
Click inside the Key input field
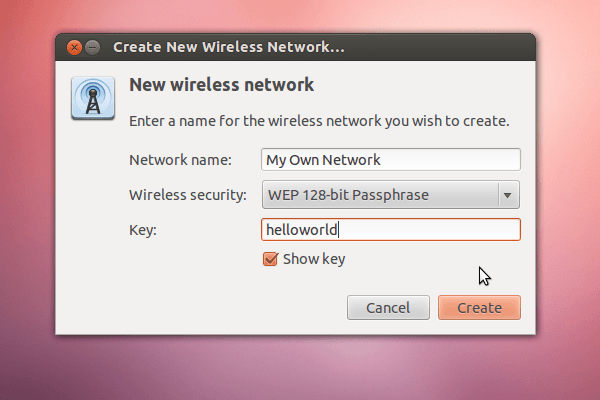click(391, 230)
